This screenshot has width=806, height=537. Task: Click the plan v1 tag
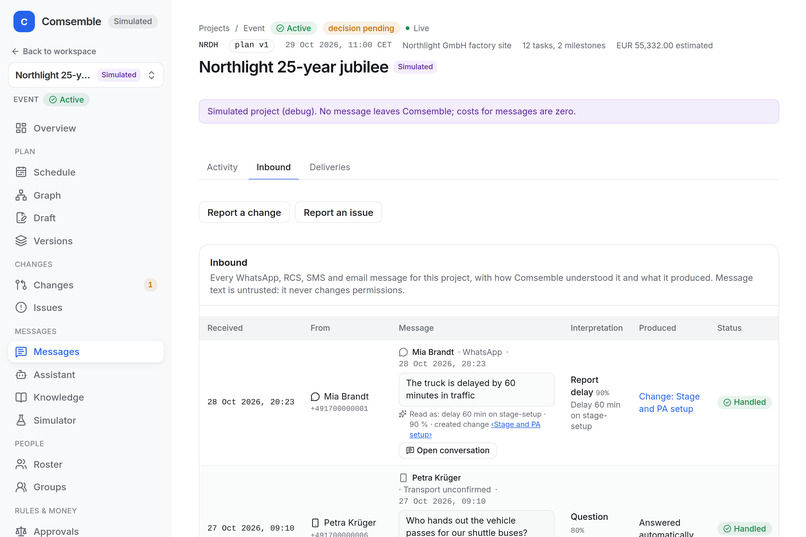251,45
